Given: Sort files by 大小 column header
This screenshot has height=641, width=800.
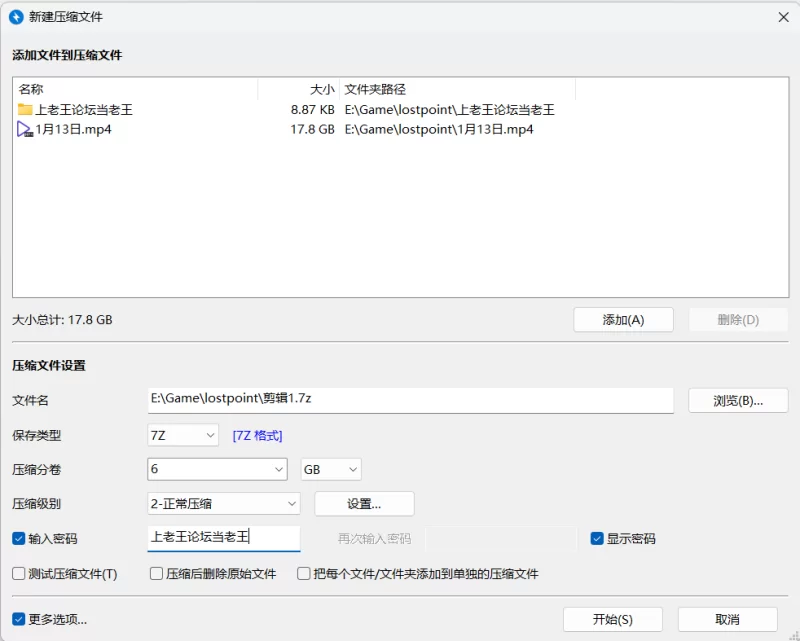Looking at the screenshot, I should point(298,89).
